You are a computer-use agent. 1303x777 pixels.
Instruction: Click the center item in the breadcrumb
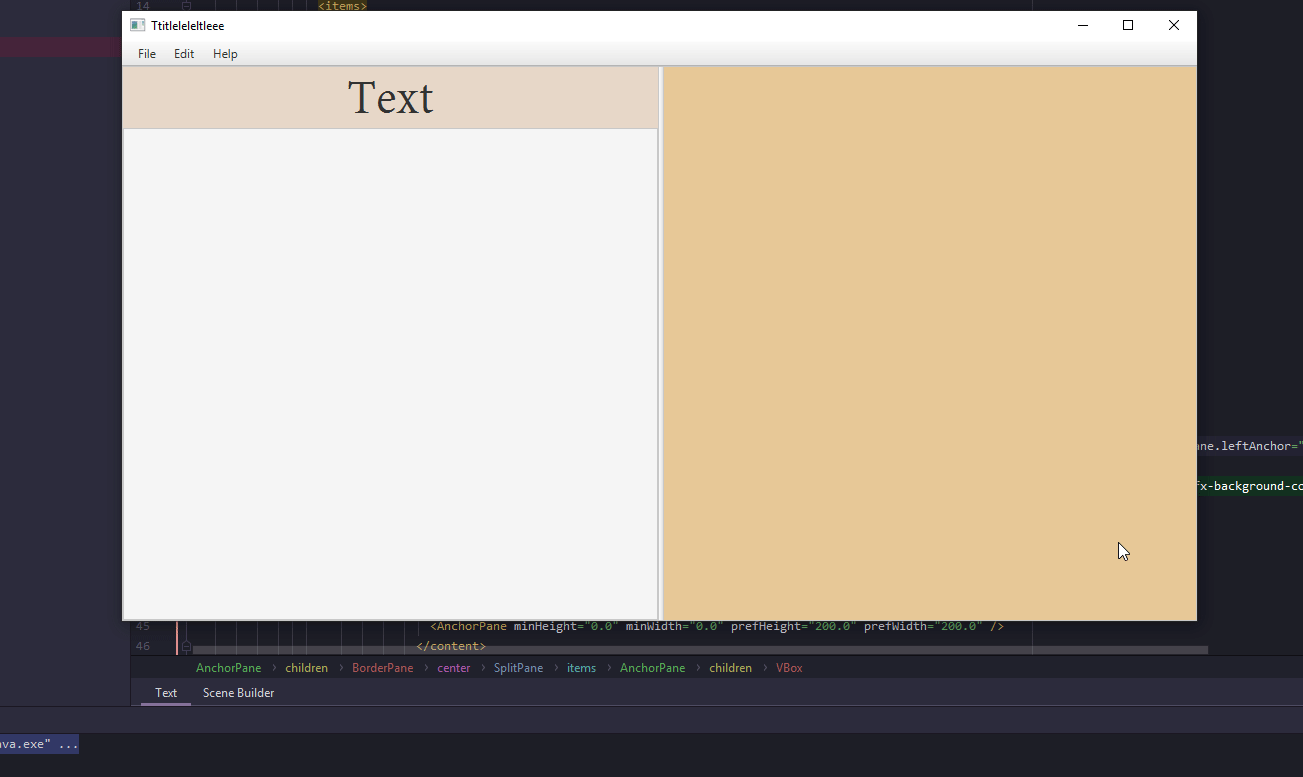click(x=453, y=667)
